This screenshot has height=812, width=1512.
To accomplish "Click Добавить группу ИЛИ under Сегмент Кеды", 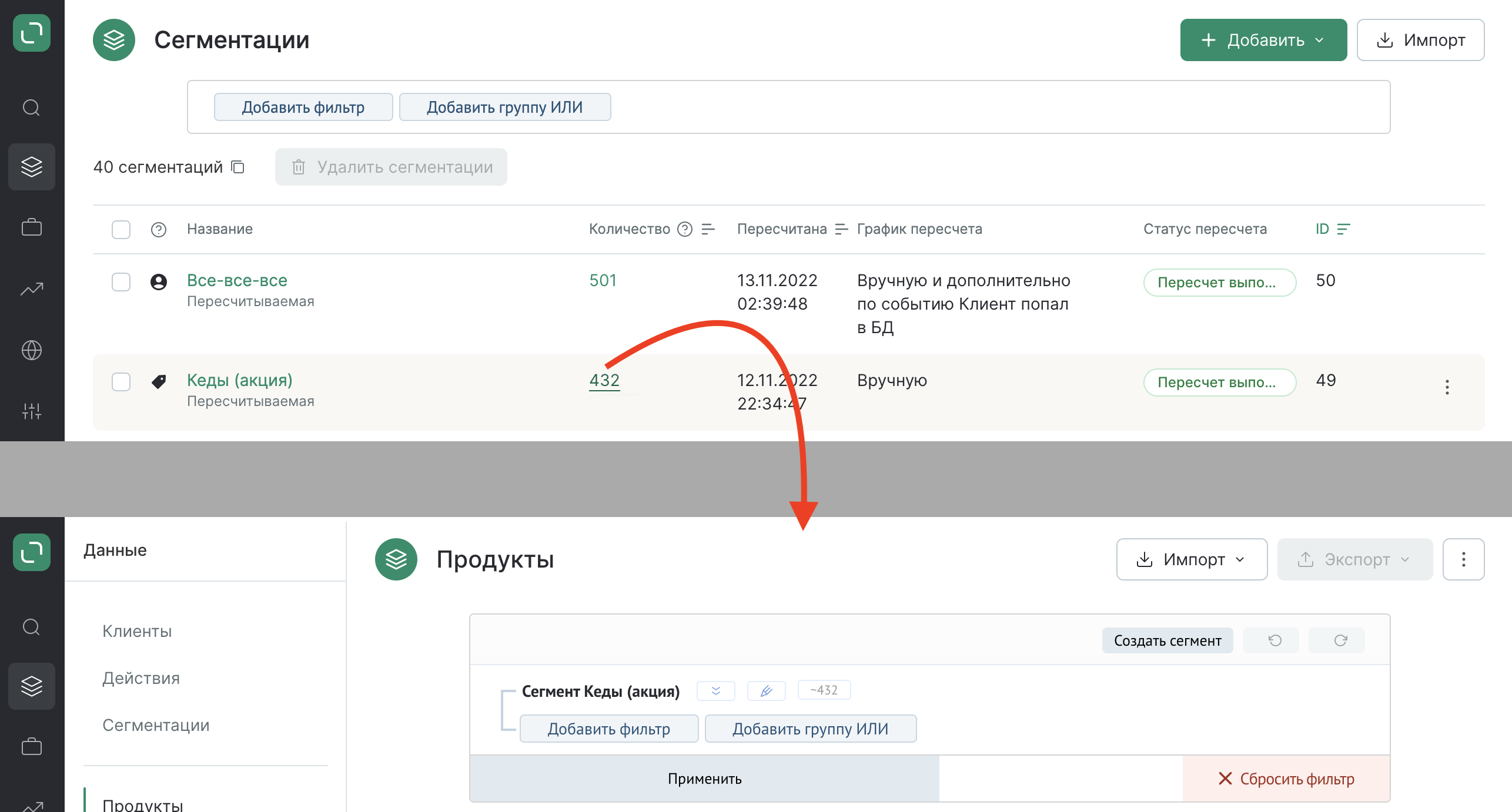I will pos(811,729).
